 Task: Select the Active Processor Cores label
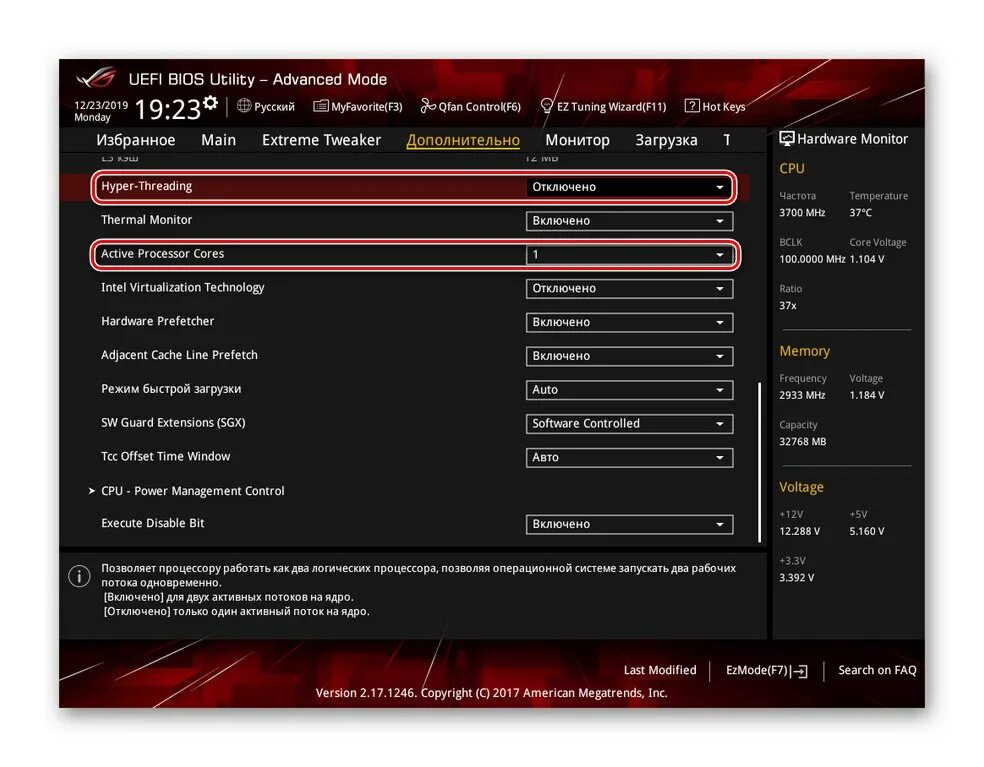(x=163, y=254)
